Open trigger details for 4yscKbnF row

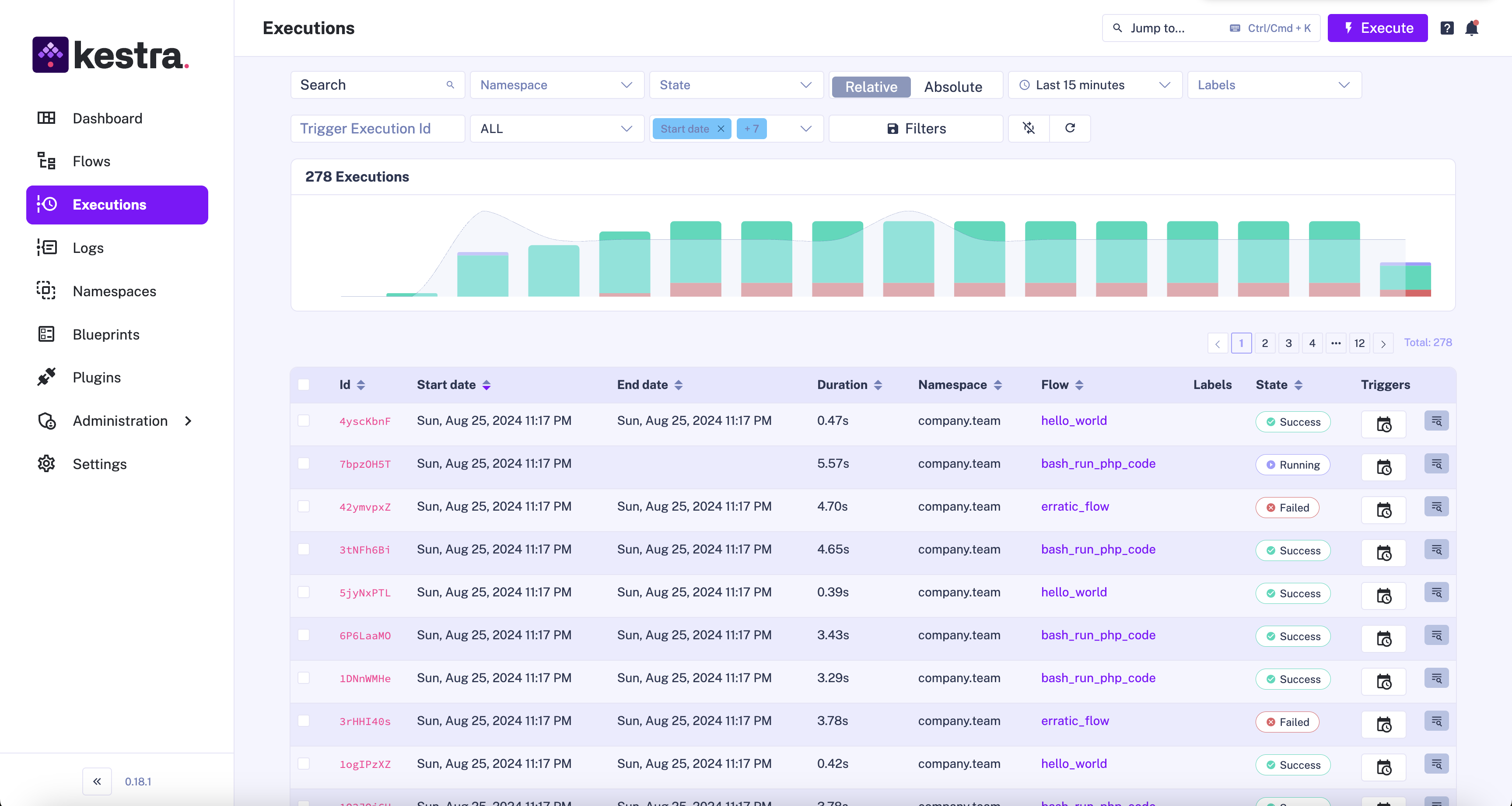[1383, 424]
